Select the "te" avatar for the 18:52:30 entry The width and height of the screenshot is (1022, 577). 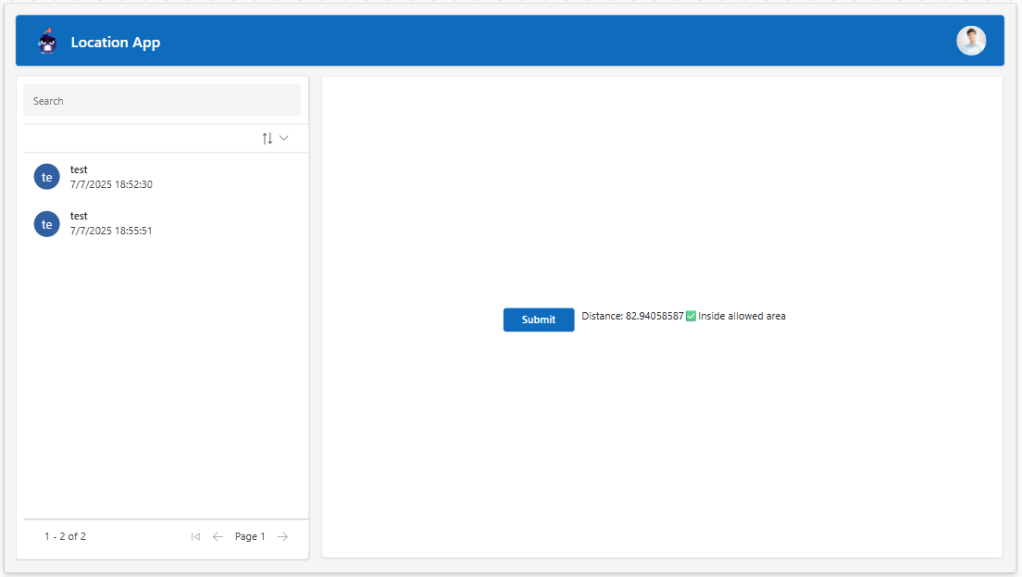point(47,177)
